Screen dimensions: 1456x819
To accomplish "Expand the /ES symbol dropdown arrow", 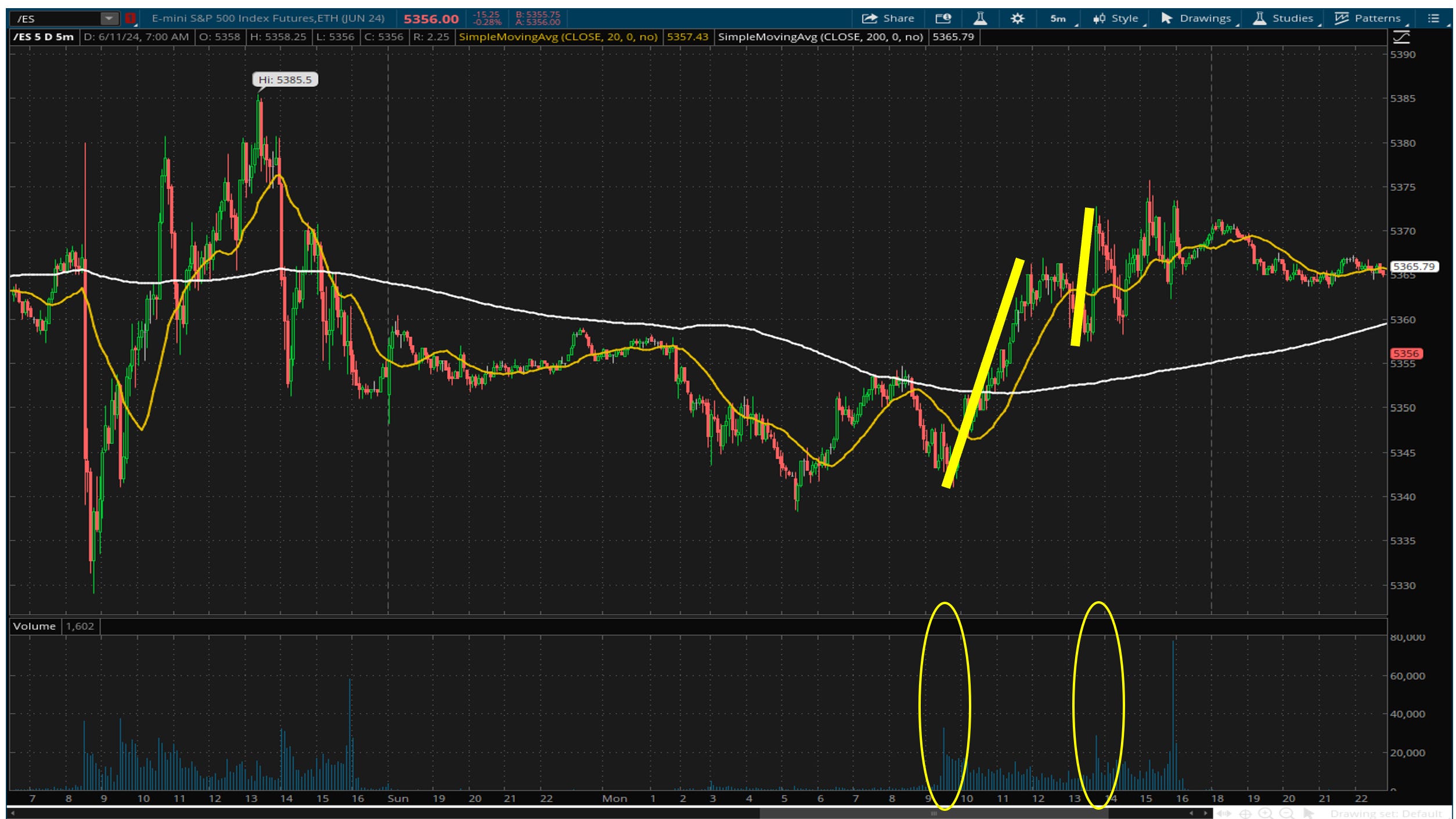I will point(109,19).
